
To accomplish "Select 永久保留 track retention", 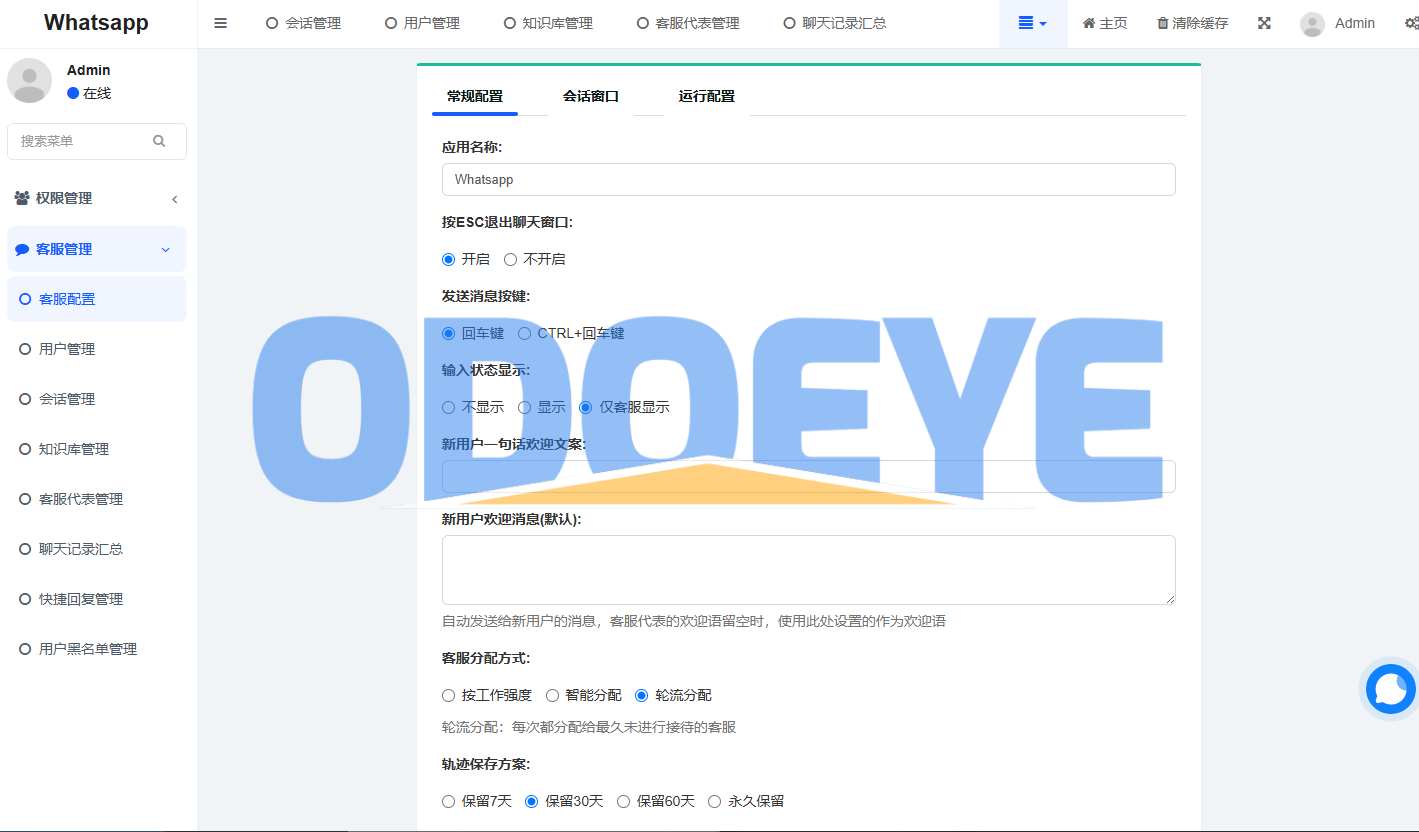I will 714,801.
